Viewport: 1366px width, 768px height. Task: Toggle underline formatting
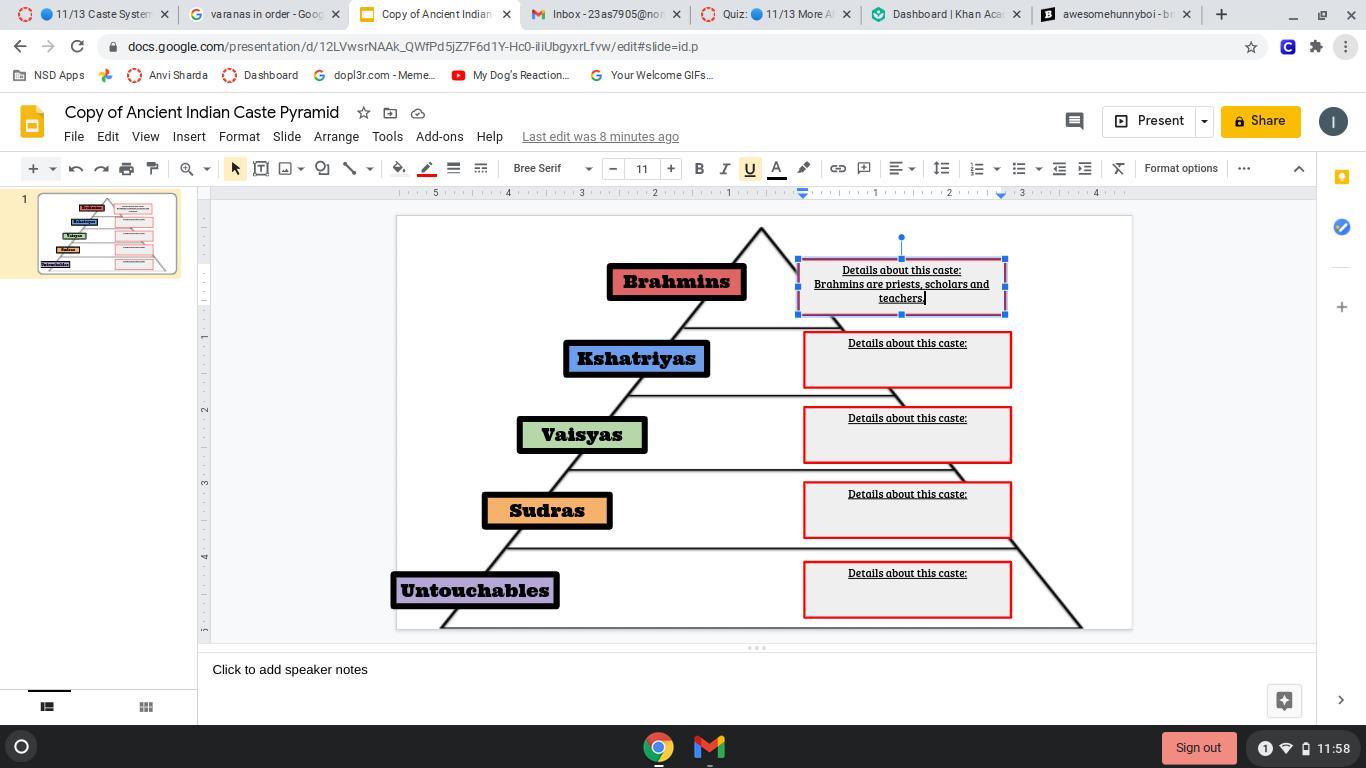coord(750,169)
